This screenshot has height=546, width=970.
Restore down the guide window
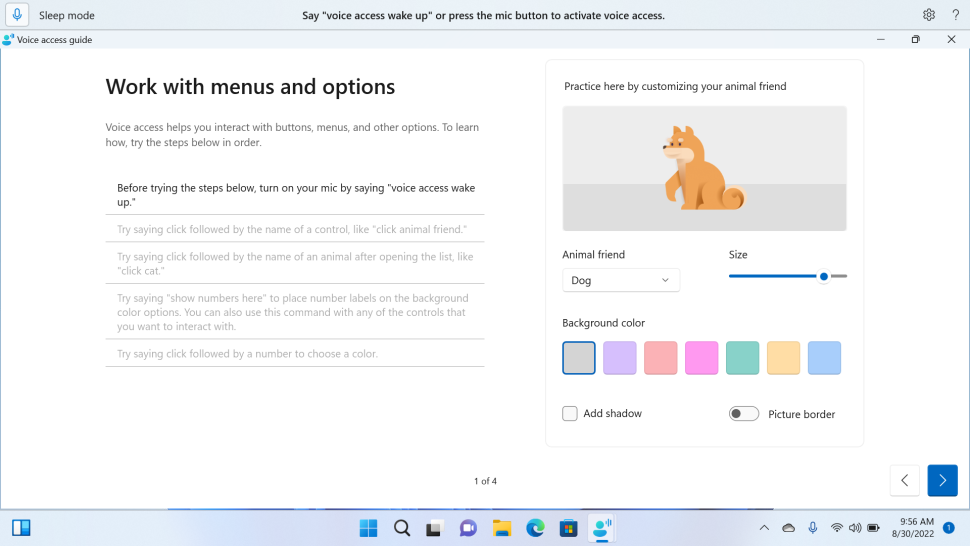pyautogui.click(x=916, y=39)
